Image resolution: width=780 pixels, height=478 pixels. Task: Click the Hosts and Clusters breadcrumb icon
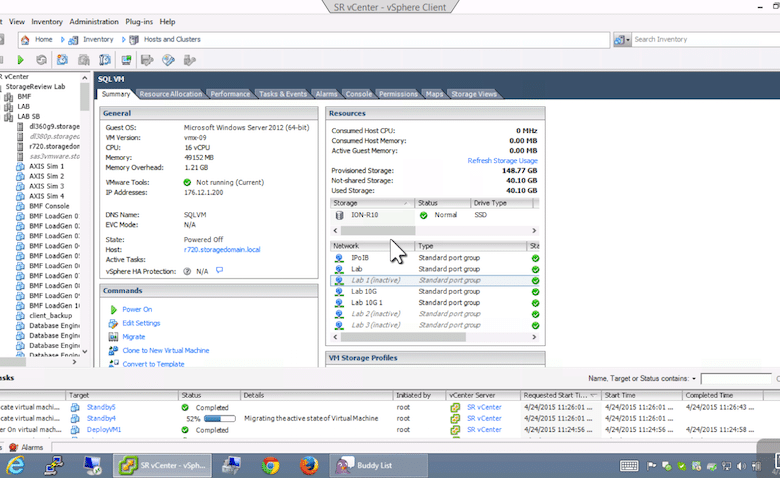pos(134,40)
